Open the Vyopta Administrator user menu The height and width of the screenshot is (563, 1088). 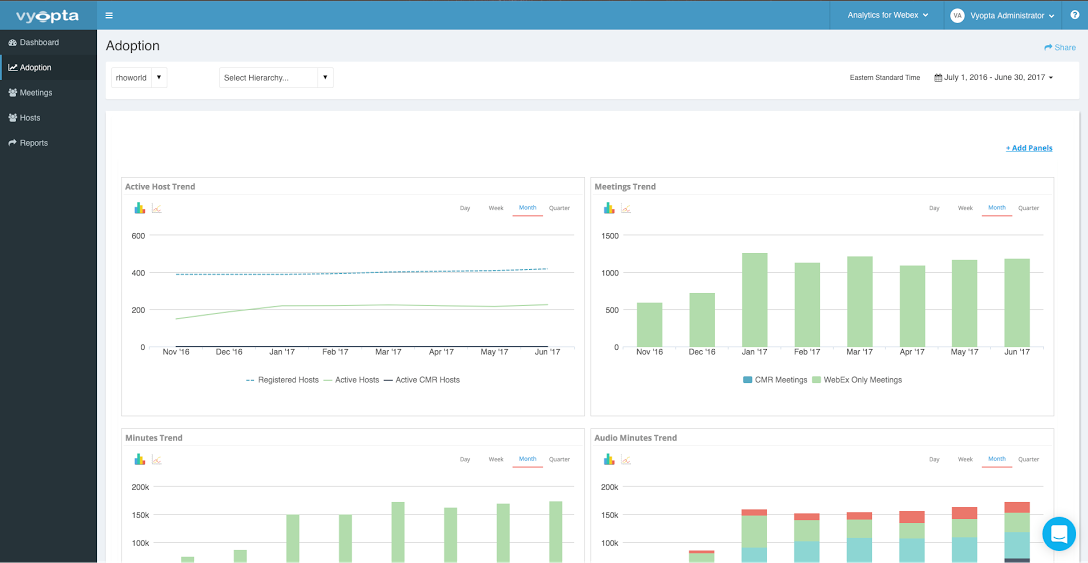(1002, 15)
